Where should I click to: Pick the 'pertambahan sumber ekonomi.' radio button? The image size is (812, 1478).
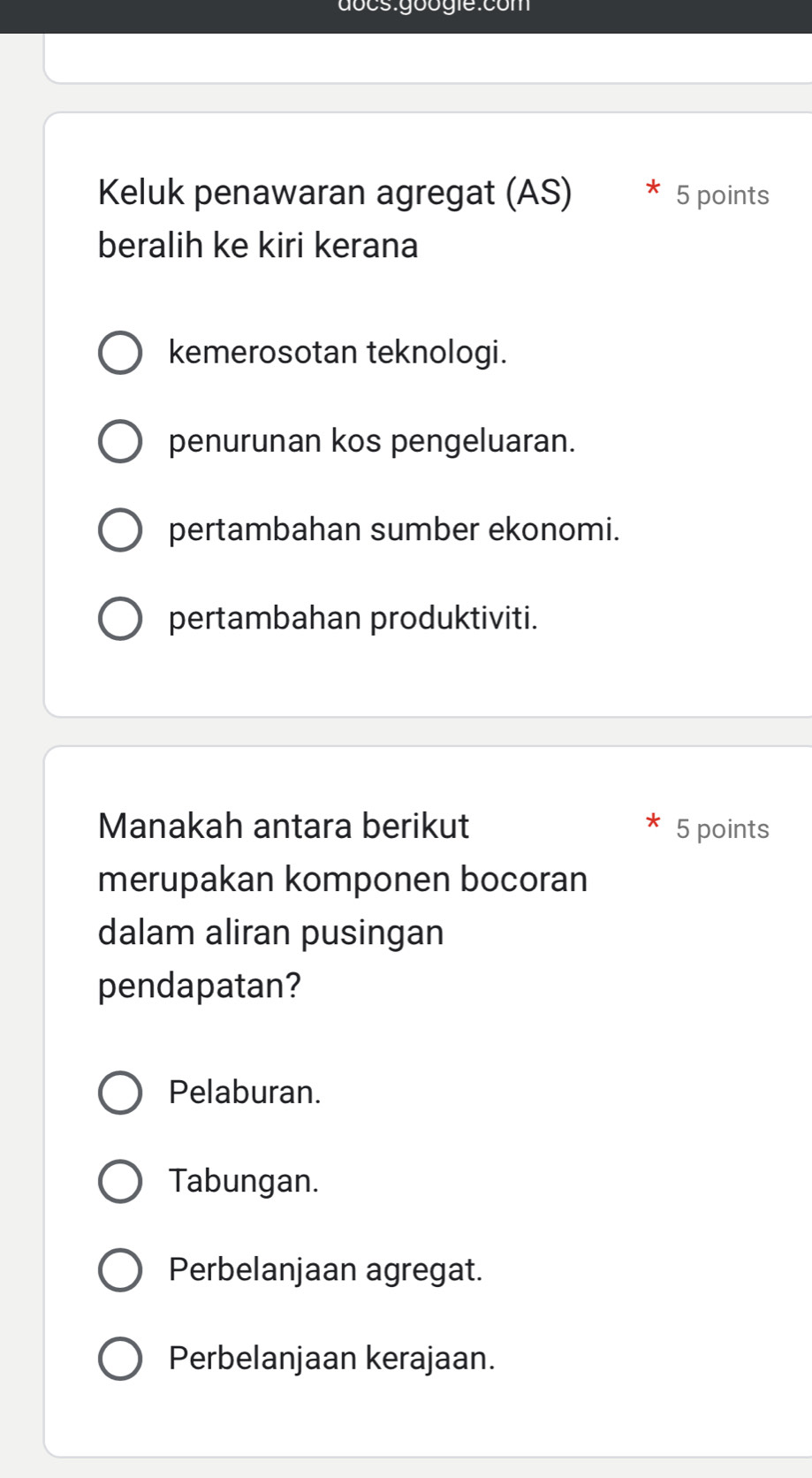pos(120,529)
